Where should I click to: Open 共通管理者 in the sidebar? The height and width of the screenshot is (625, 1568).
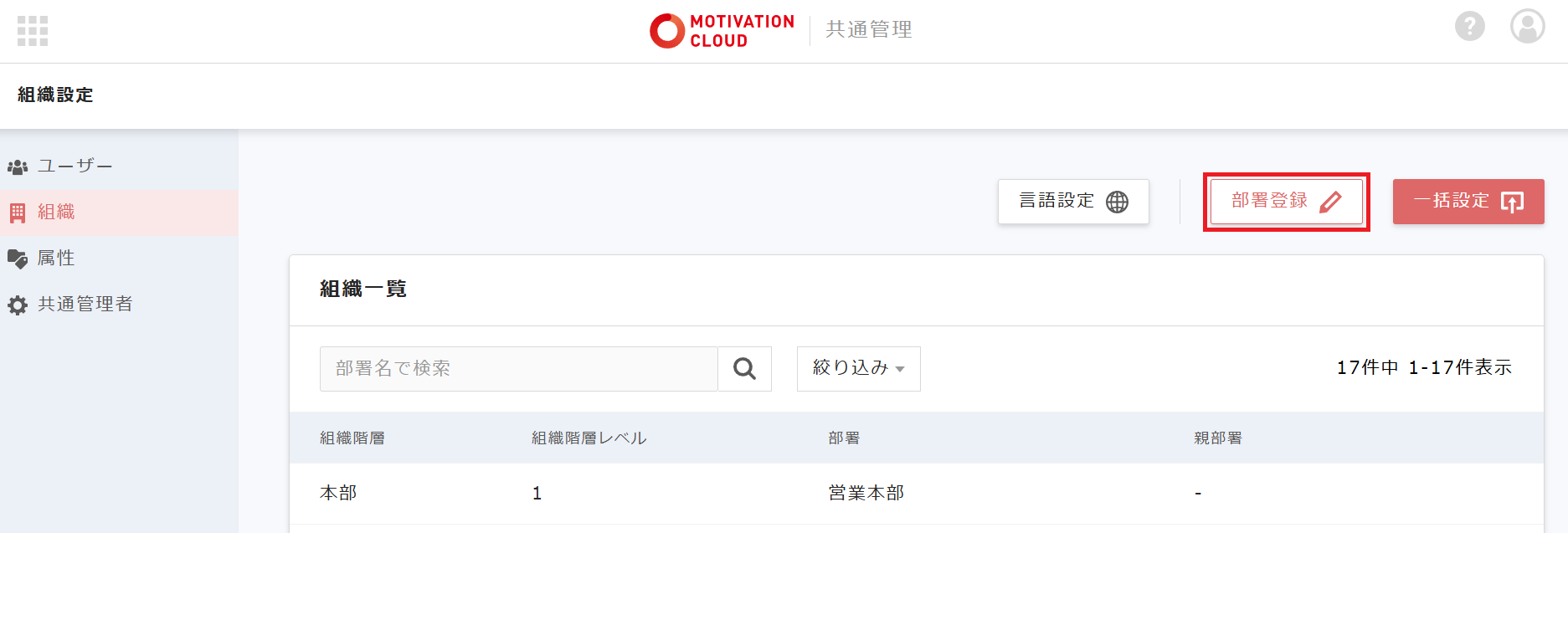point(85,305)
